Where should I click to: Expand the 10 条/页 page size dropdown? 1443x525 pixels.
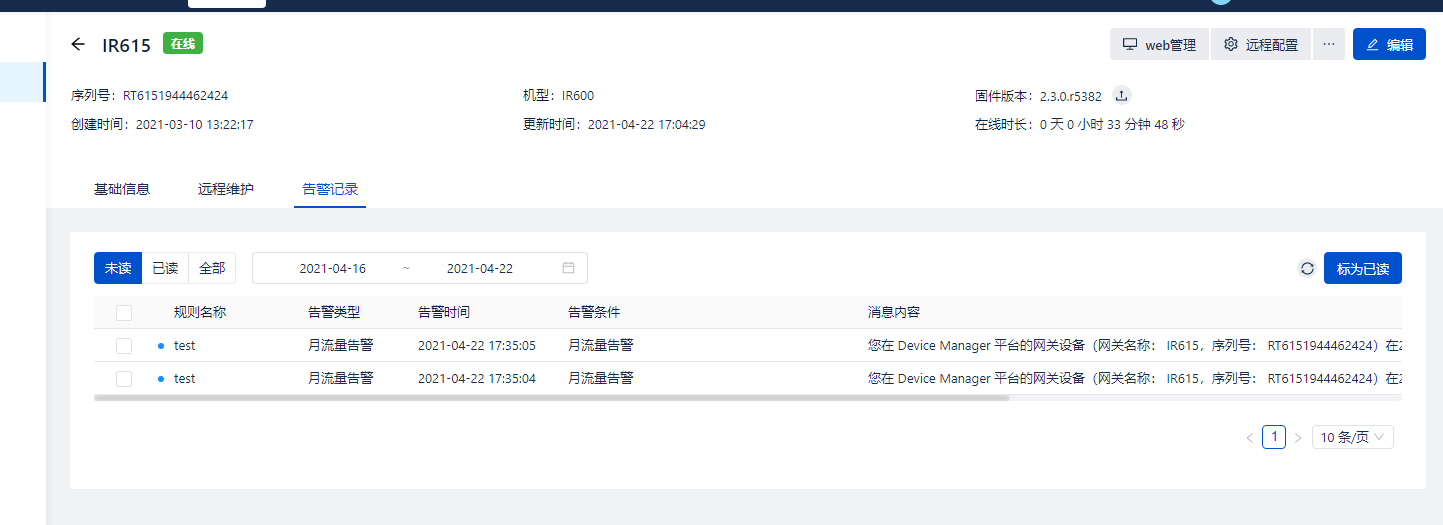(1352, 437)
